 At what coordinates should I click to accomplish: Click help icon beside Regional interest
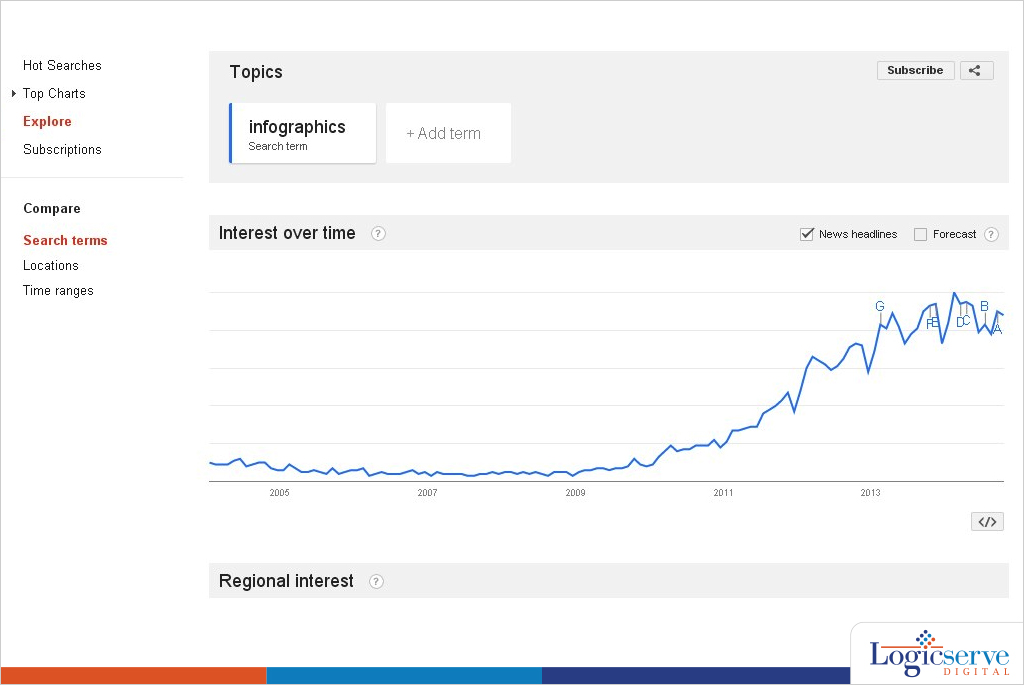(376, 582)
